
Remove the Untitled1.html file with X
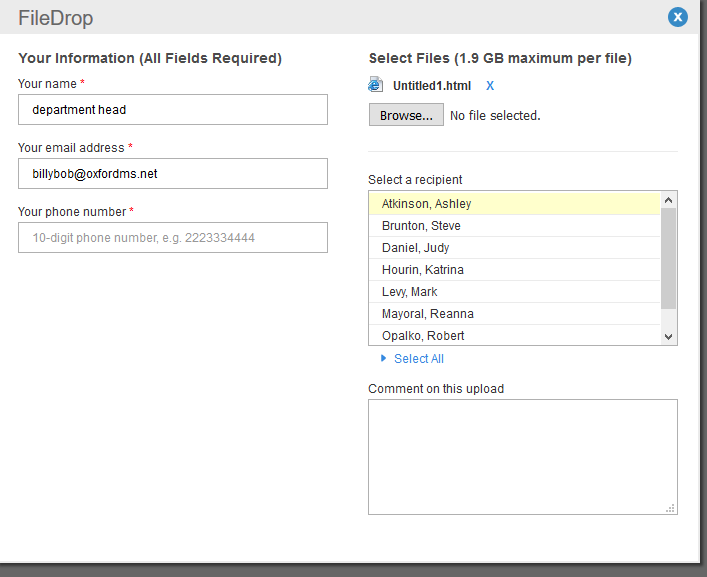(490, 86)
